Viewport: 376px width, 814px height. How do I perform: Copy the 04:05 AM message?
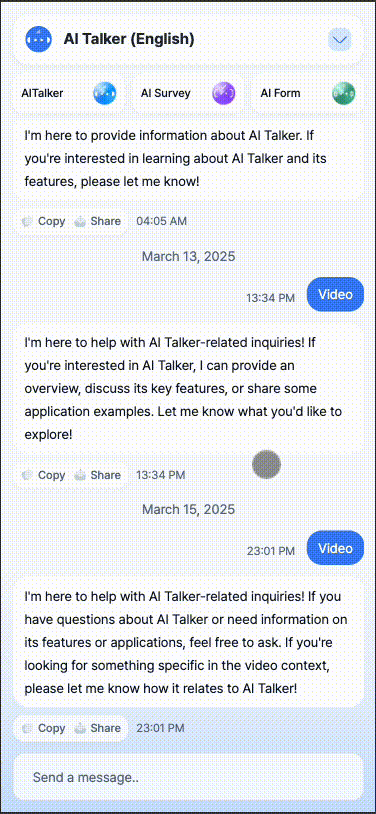tap(44, 221)
